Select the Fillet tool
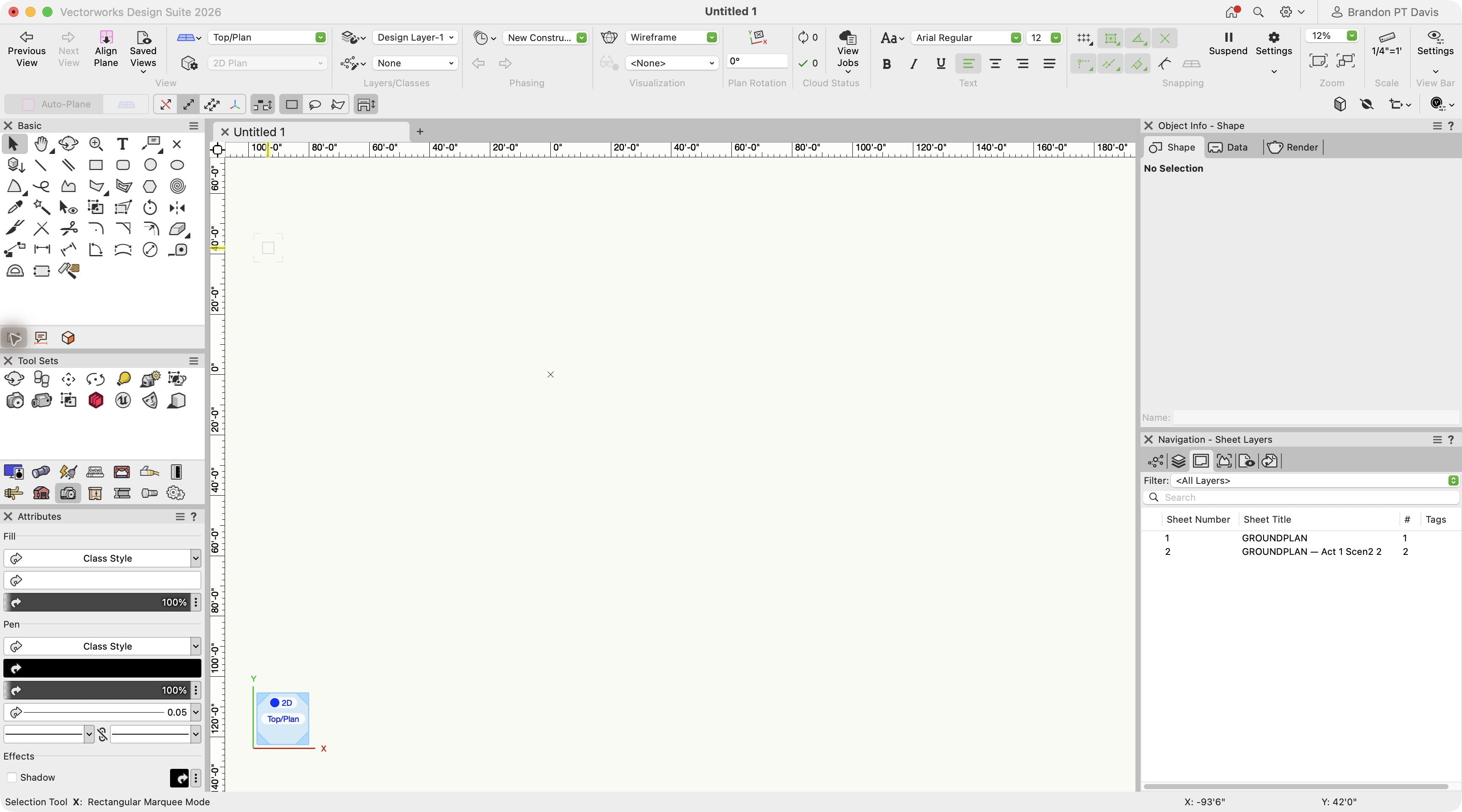Image resolution: width=1462 pixels, height=812 pixels. coord(95,229)
